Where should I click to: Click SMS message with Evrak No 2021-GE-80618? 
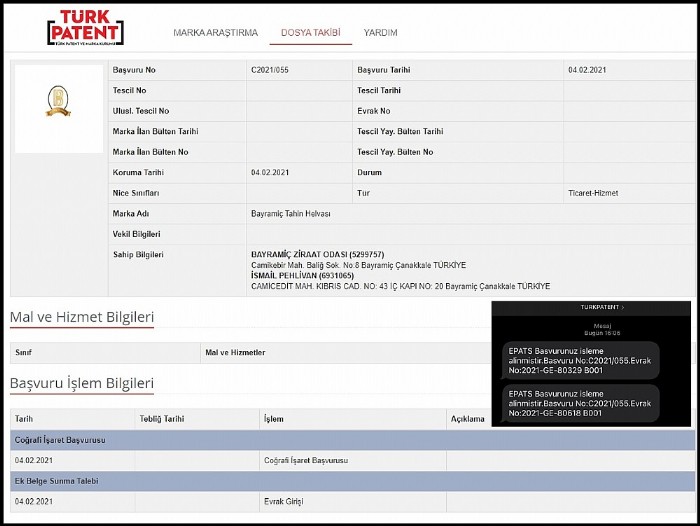[580, 404]
